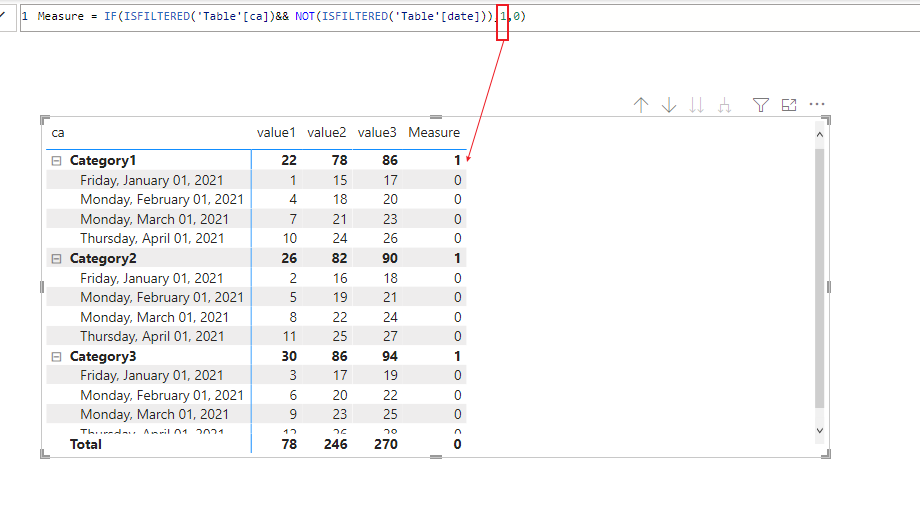
Task: Open the visual filter funnel icon
Action: (761, 105)
